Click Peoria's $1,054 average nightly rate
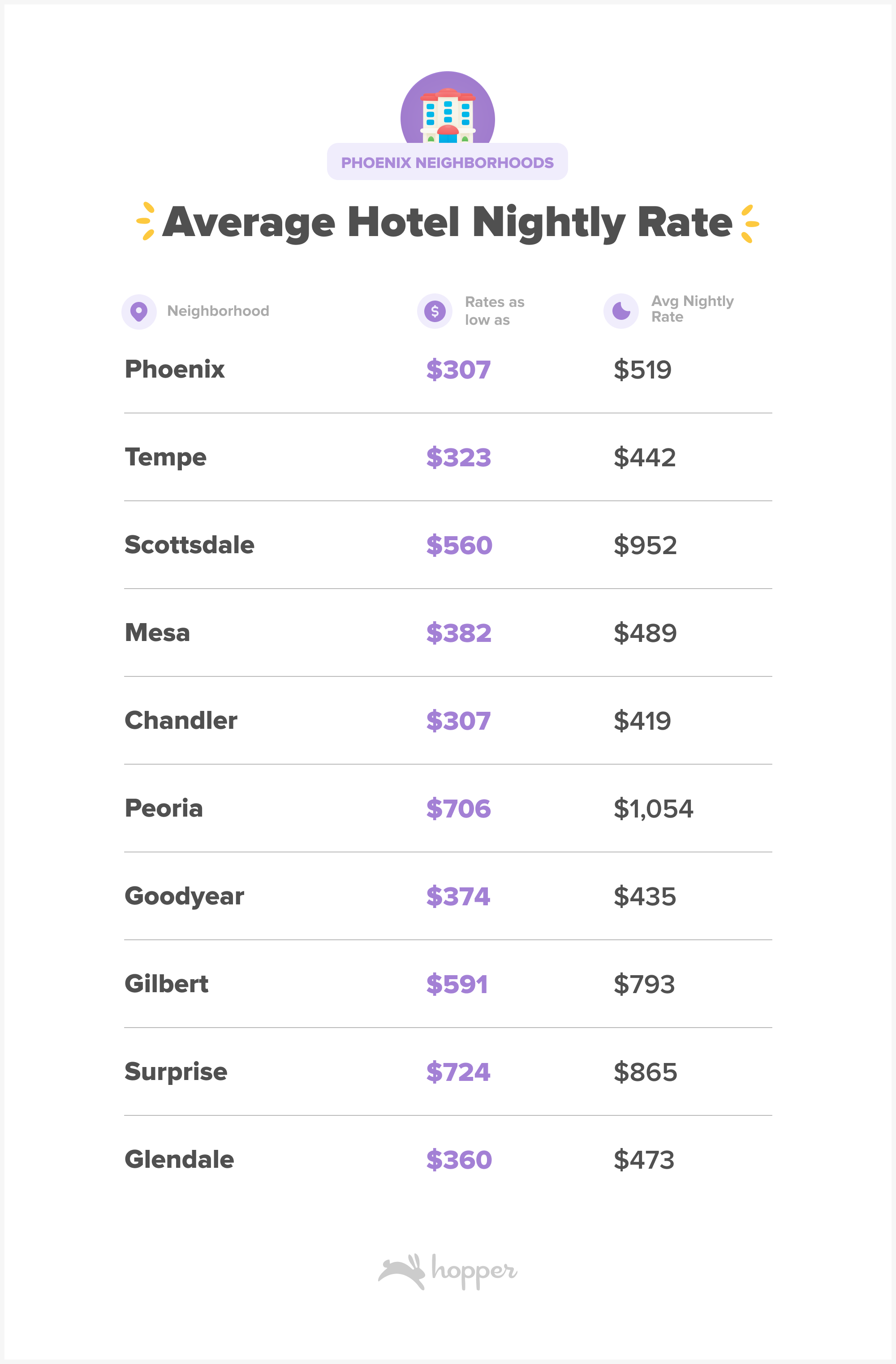896x1364 pixels. click(x=653, y=809)
